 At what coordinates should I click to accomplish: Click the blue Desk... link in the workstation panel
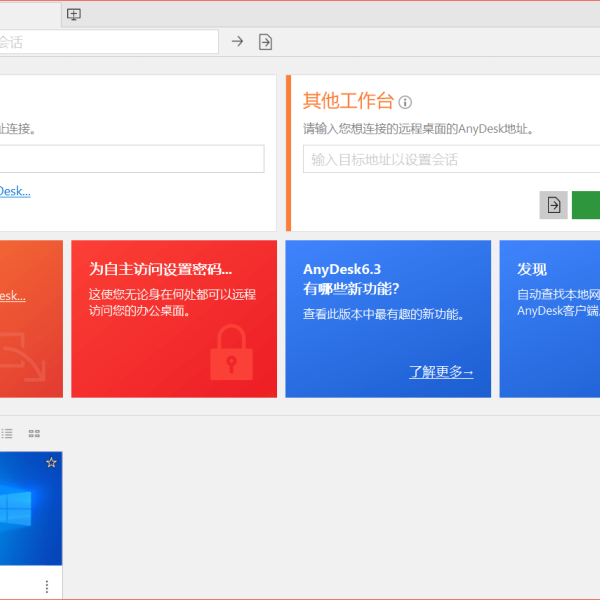pyautogui.click(x=15, y=191)
